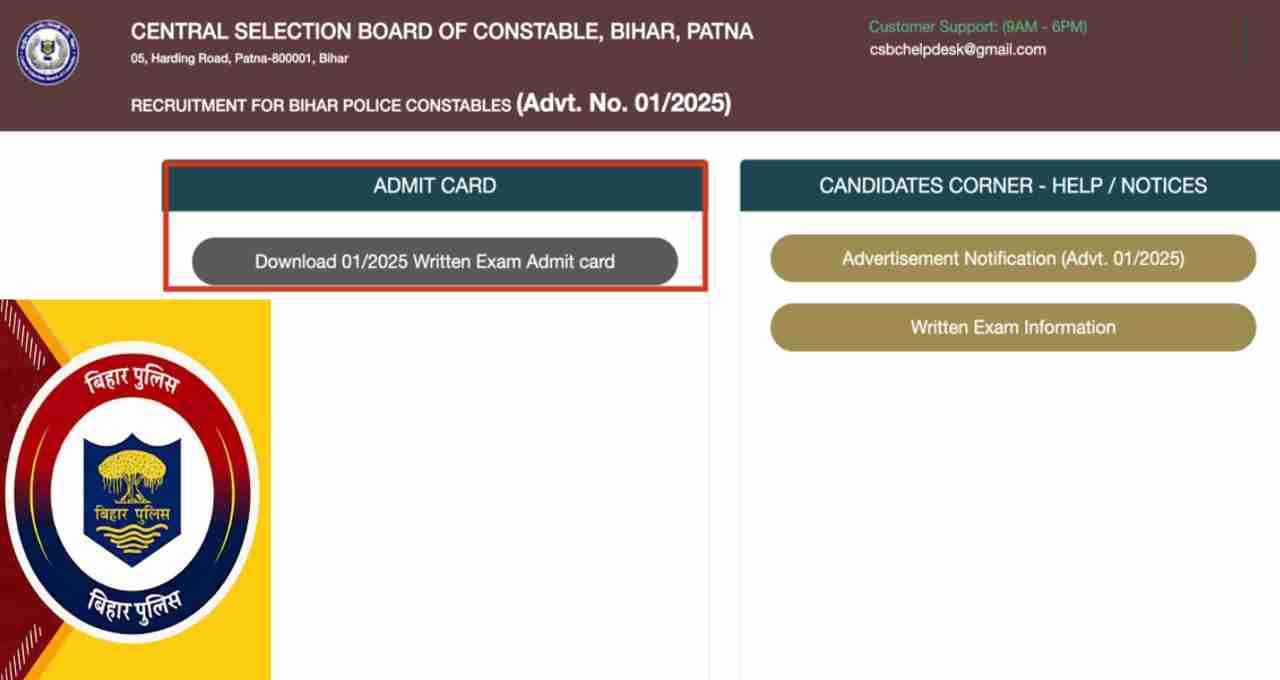
Task: Click the empty area below admit card button
Action: 490,480
